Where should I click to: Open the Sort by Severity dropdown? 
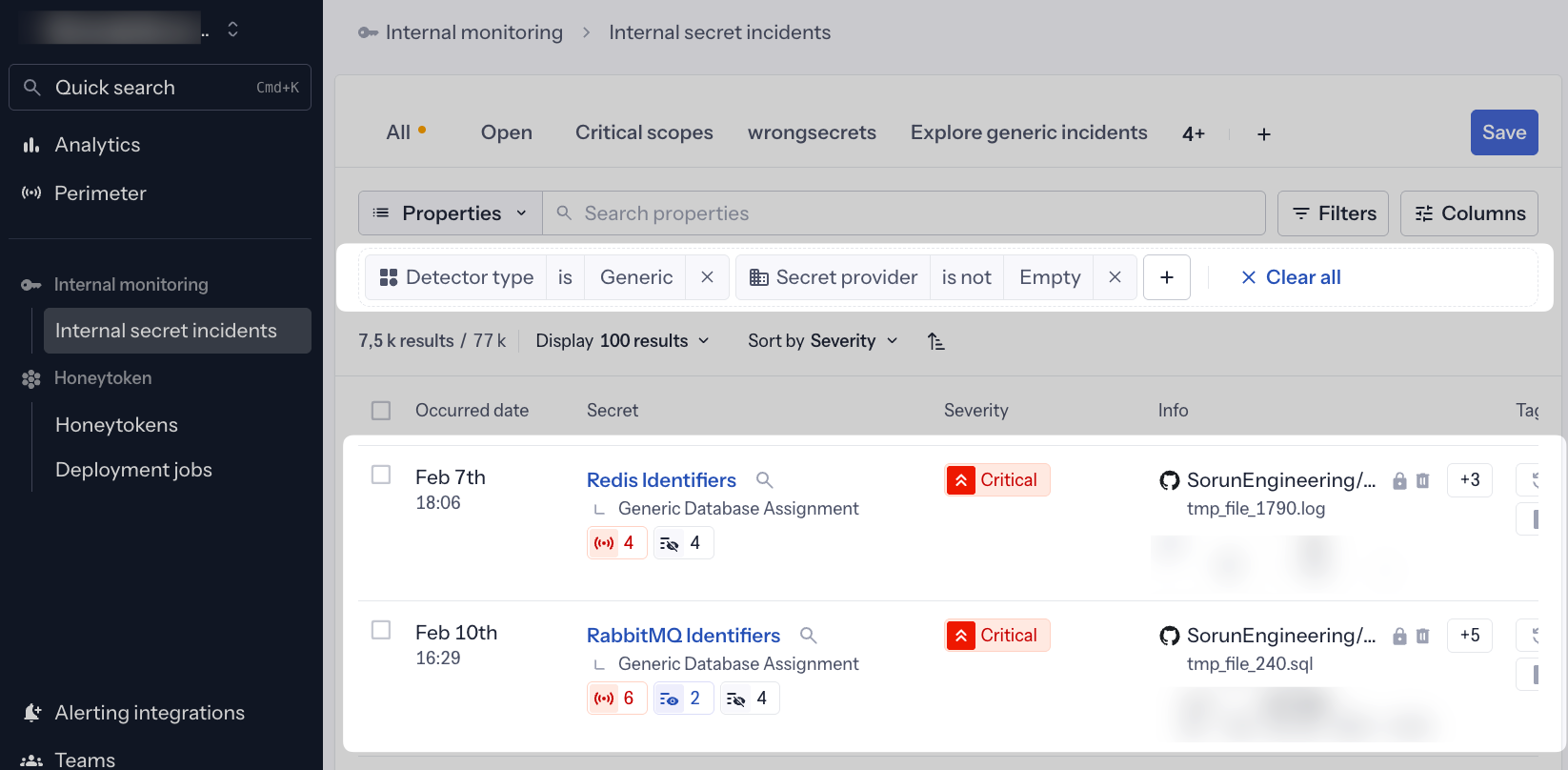822,341
